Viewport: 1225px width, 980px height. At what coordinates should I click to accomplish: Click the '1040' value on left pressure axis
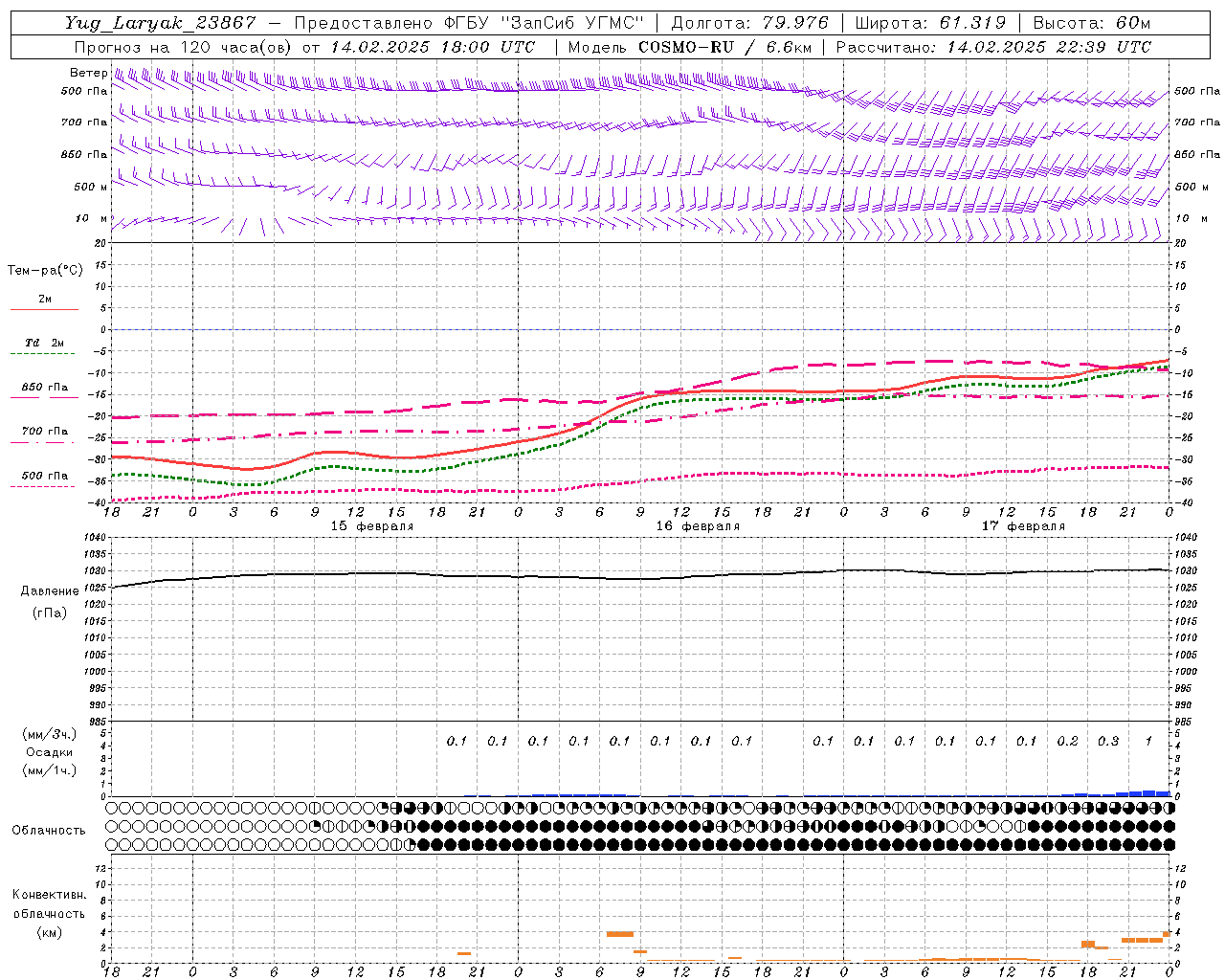[94, 538]
